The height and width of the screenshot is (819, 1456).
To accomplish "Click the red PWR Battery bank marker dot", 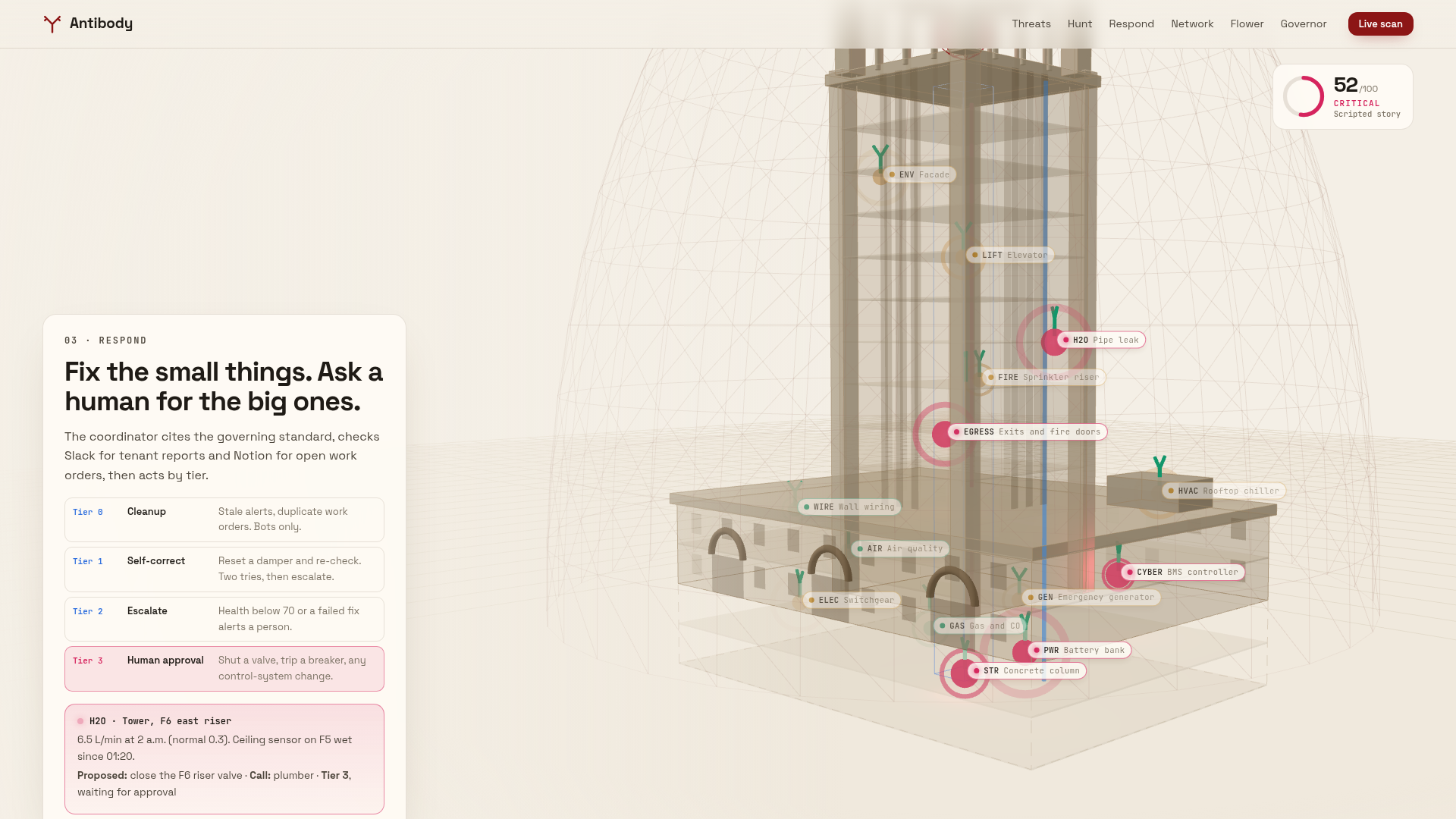I will 1023,652.
